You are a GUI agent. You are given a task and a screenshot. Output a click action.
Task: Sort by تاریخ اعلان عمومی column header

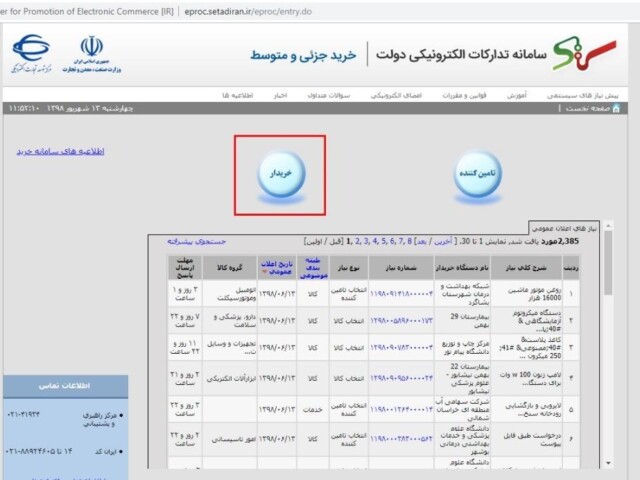pos(275,266)
